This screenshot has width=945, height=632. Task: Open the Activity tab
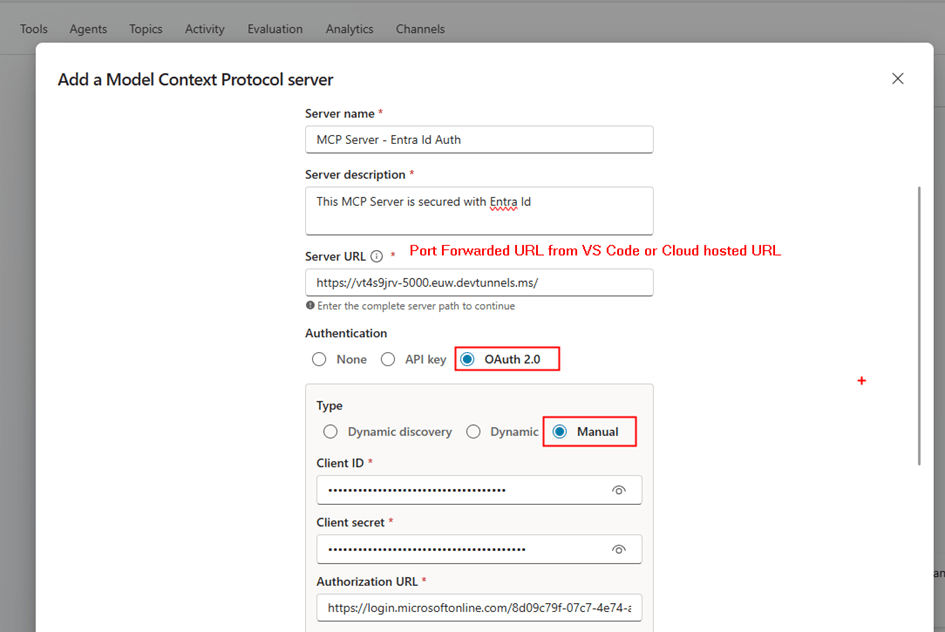[x=205, y=29]
